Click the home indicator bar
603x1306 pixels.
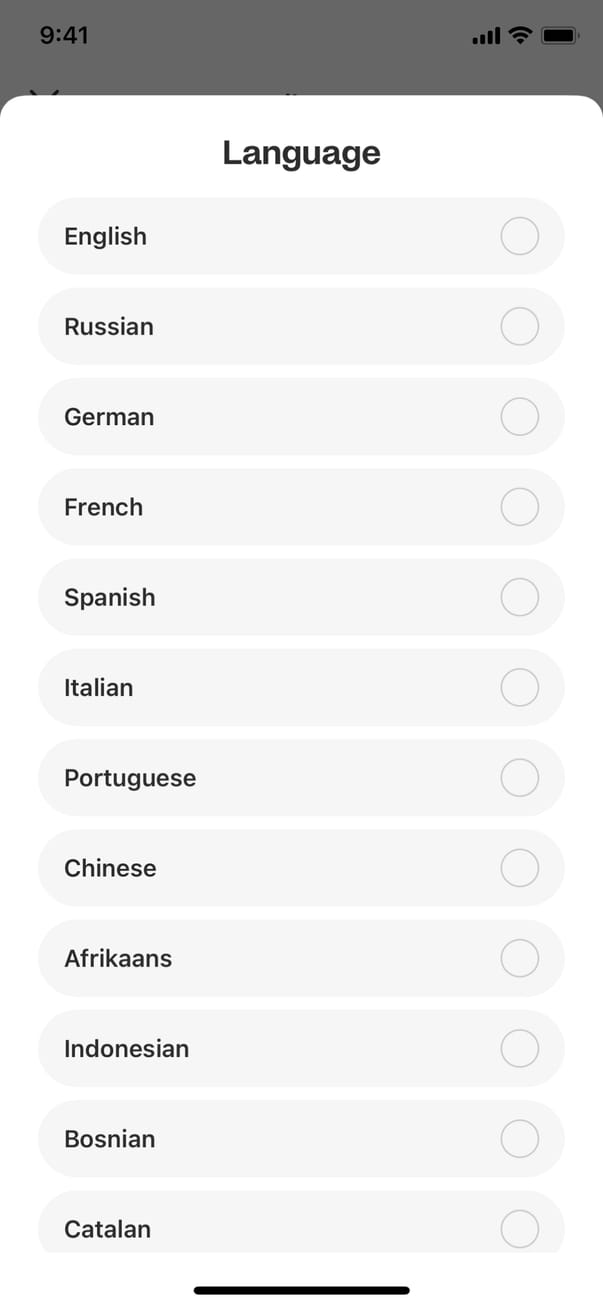[x=301, y=1290]
